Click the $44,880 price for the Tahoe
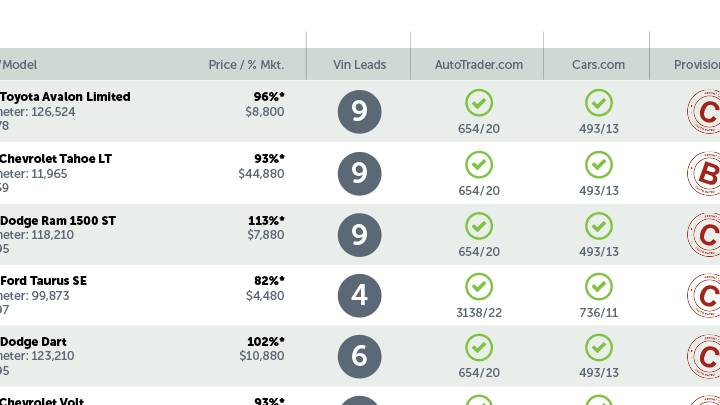Viewport: 720px width, 405px height. click(261, 174)
